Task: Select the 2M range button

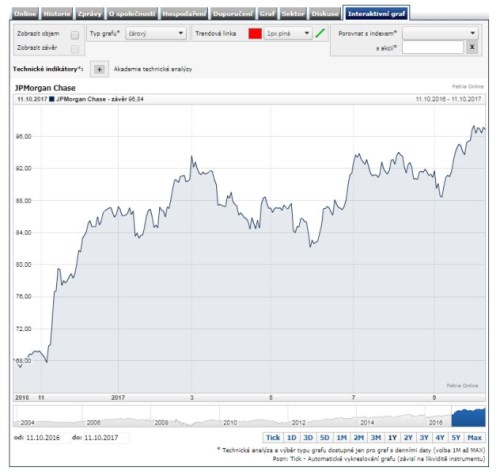Action: click(359, 438)
